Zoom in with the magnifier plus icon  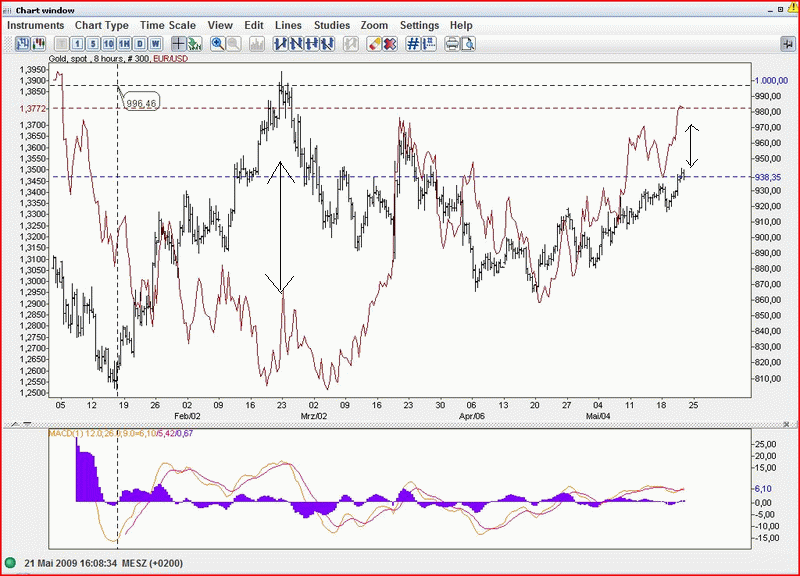coord(217,44)
